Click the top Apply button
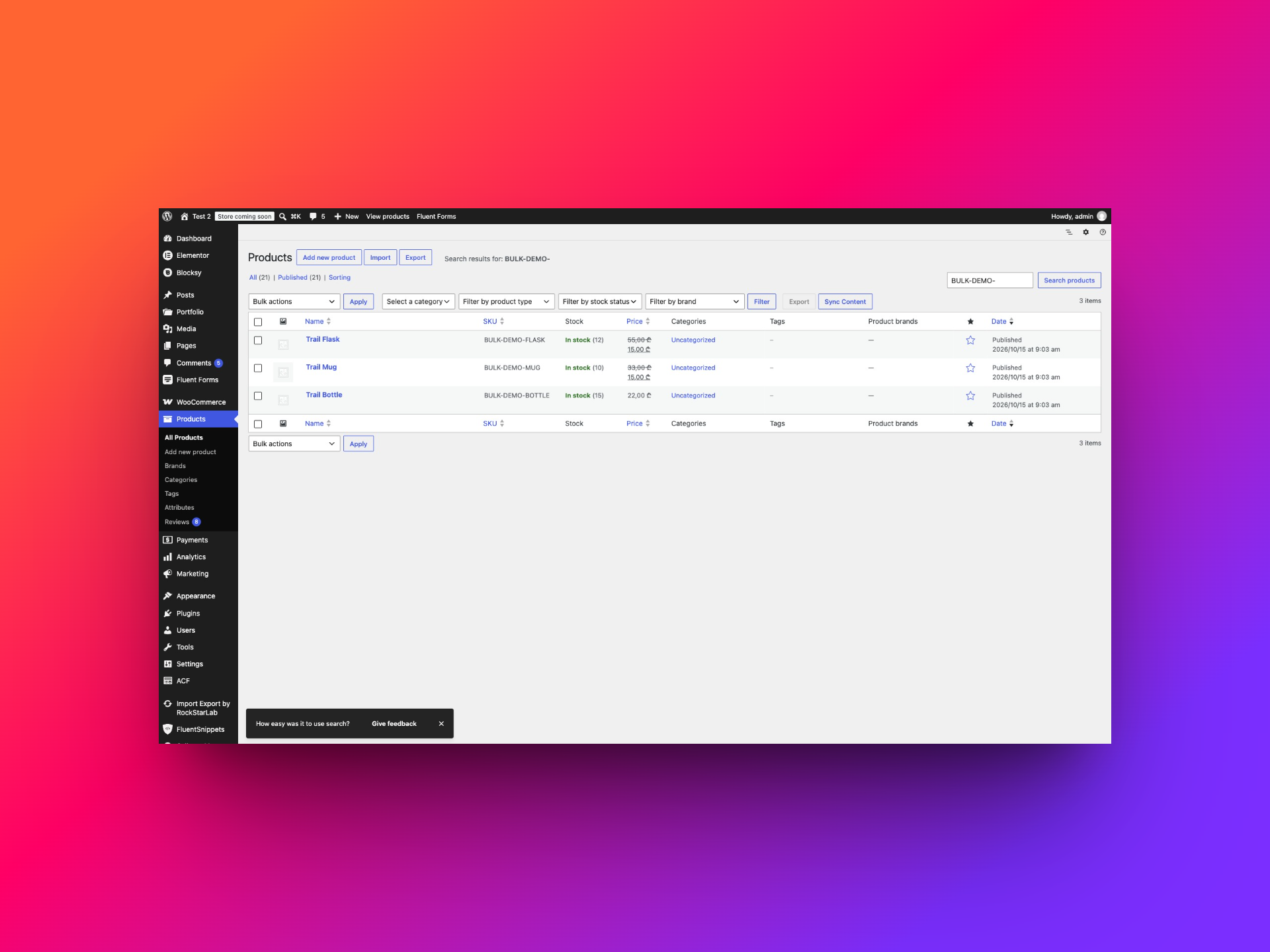 pos(359,301)
